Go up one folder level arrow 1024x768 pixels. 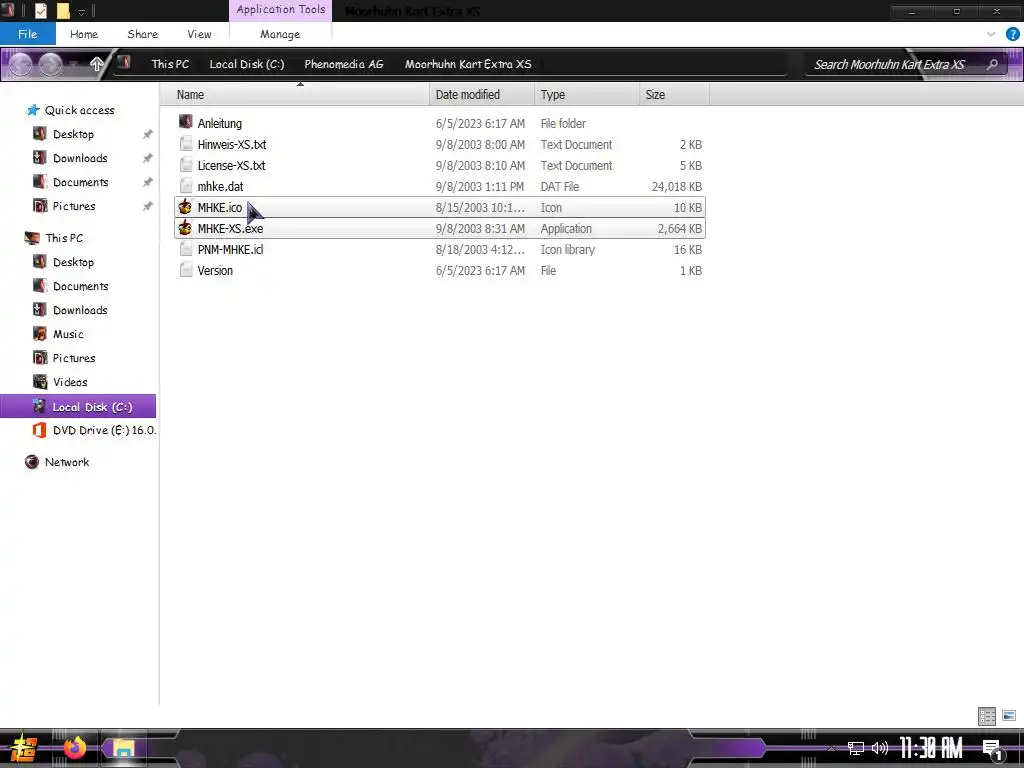click(96, 64)
